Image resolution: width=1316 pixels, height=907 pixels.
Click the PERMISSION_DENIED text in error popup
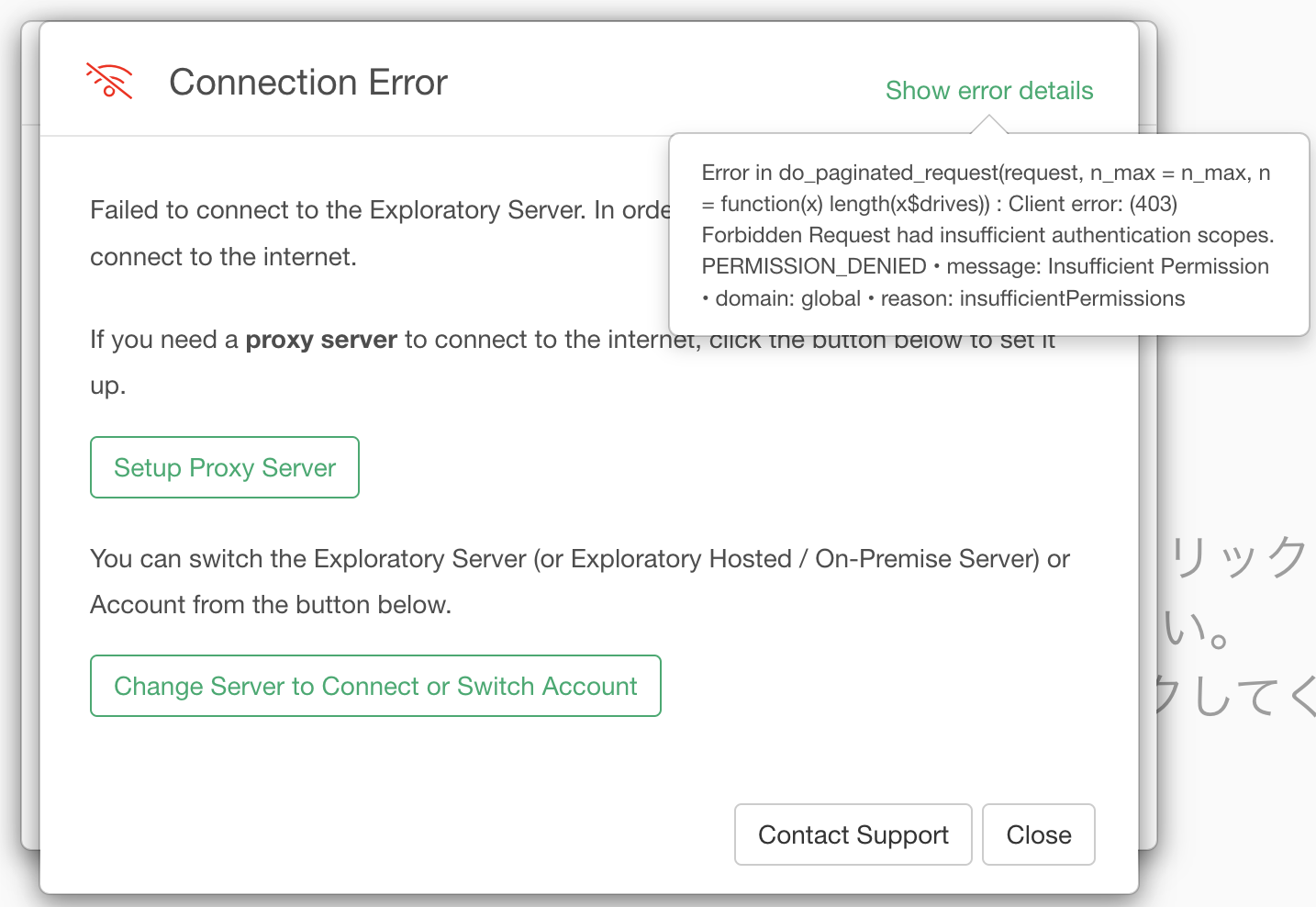click(813, 266)
